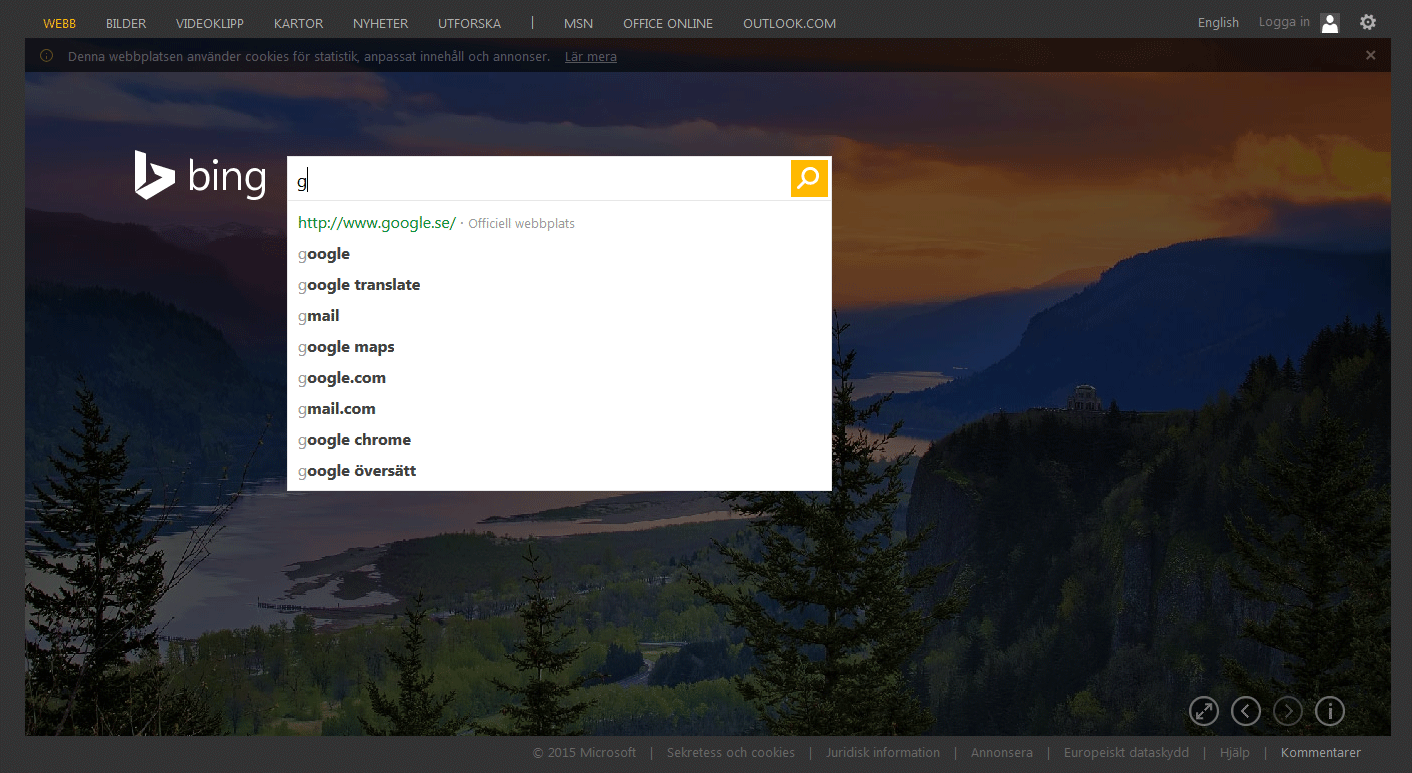
Task: Go to next background image
Action: [x=1288, y=711]
